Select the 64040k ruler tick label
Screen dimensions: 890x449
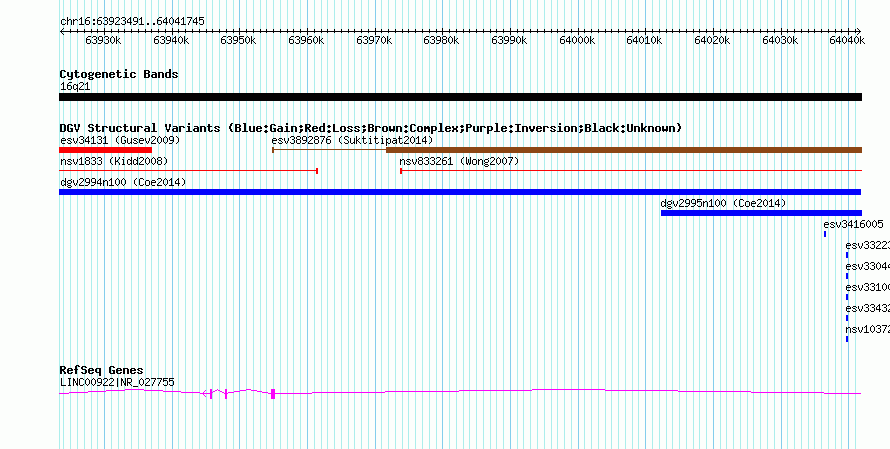coord(847,40)
